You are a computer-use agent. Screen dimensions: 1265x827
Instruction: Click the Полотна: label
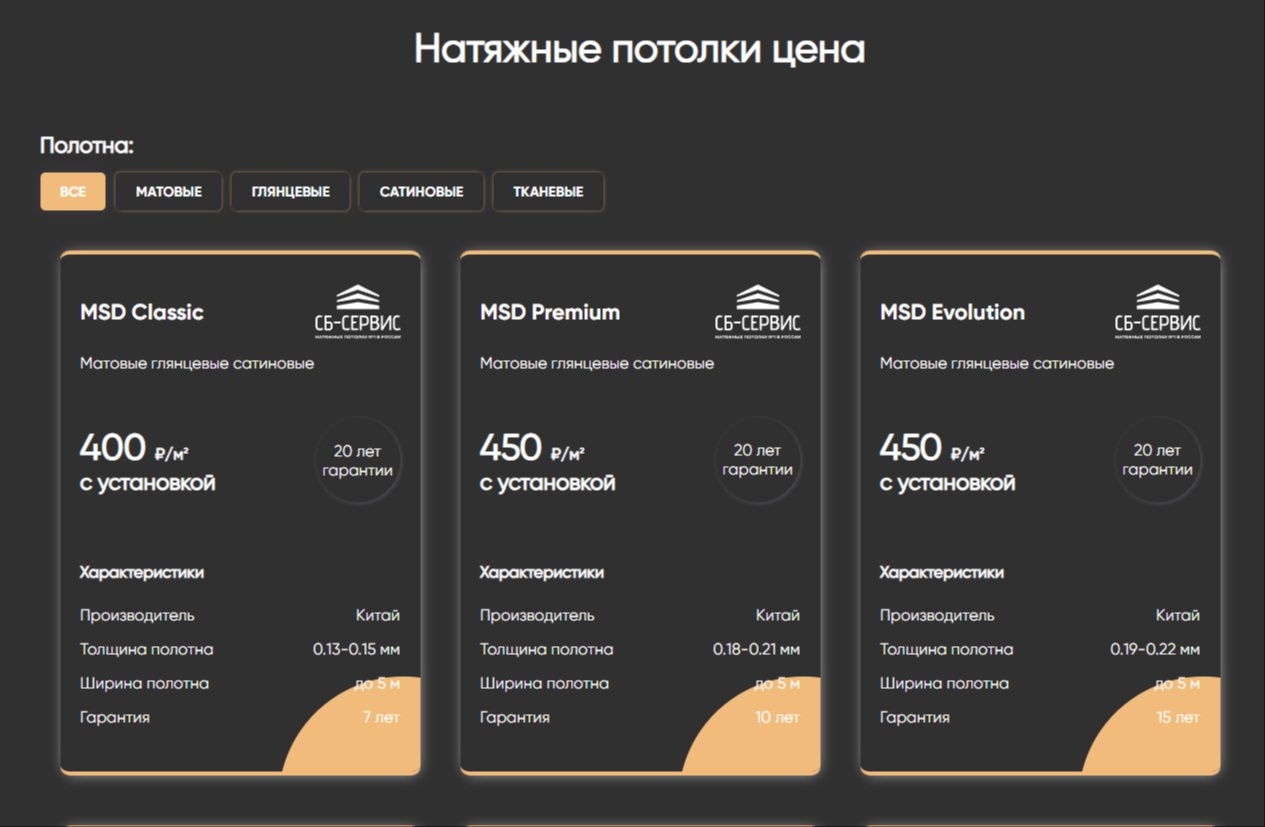(x=87, y=145)
